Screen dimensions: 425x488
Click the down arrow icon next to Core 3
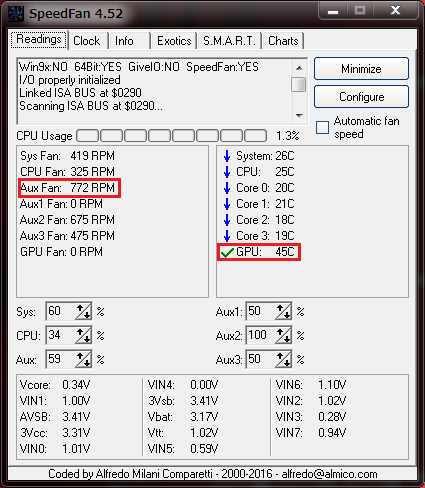coord(227,236)
